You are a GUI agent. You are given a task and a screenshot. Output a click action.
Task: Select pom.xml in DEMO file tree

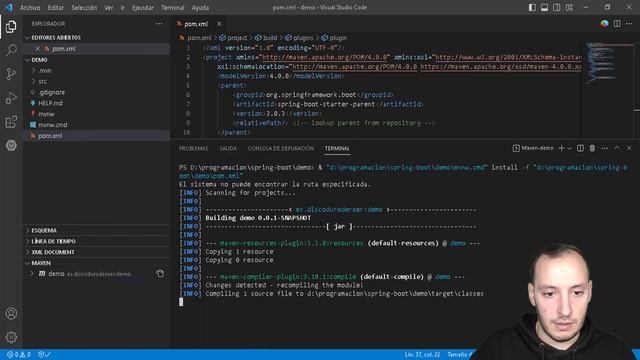[96, 136]
